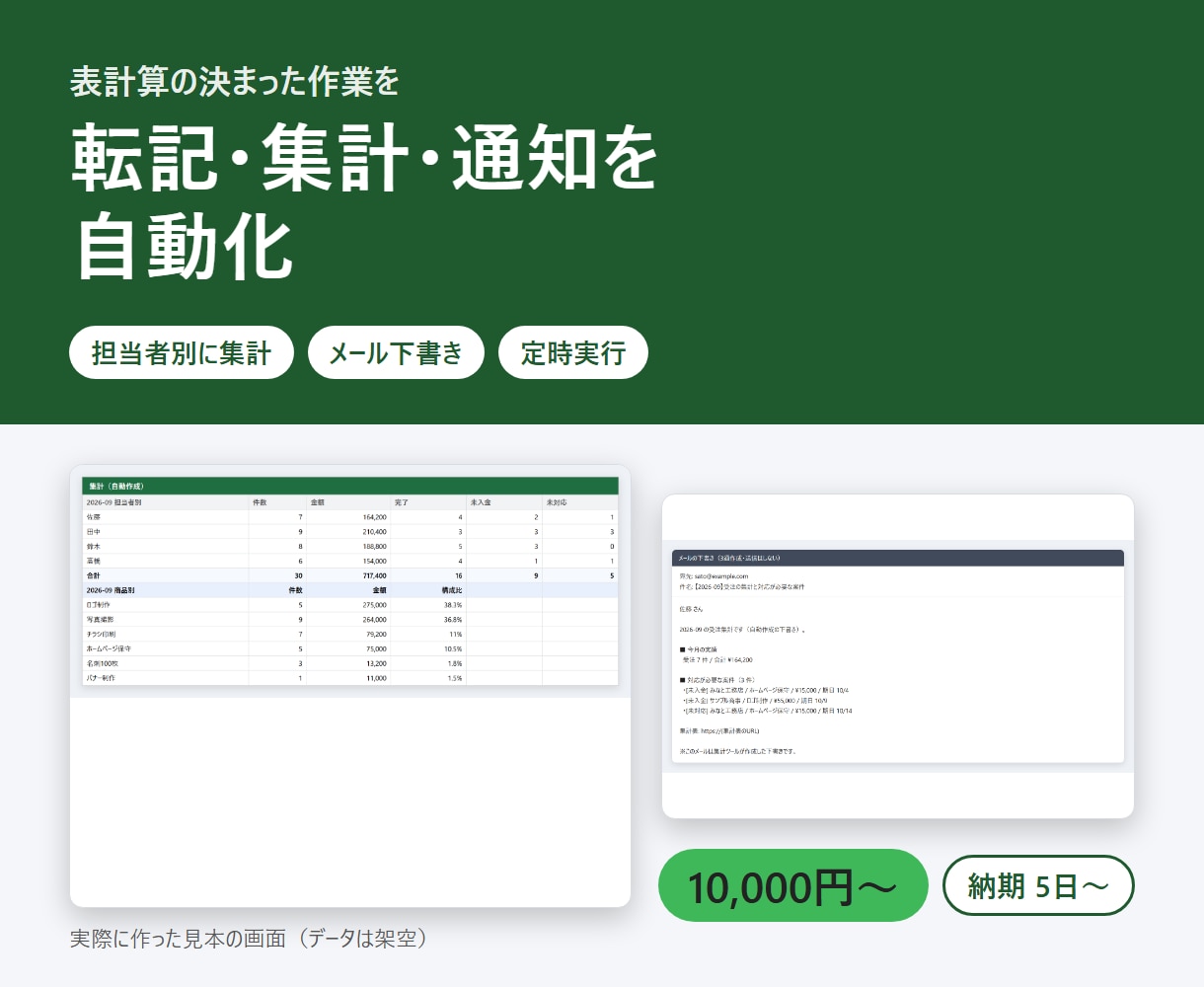
Task: Click the サンプル商事 ¥55,000 item line
Action: point(755,701)
